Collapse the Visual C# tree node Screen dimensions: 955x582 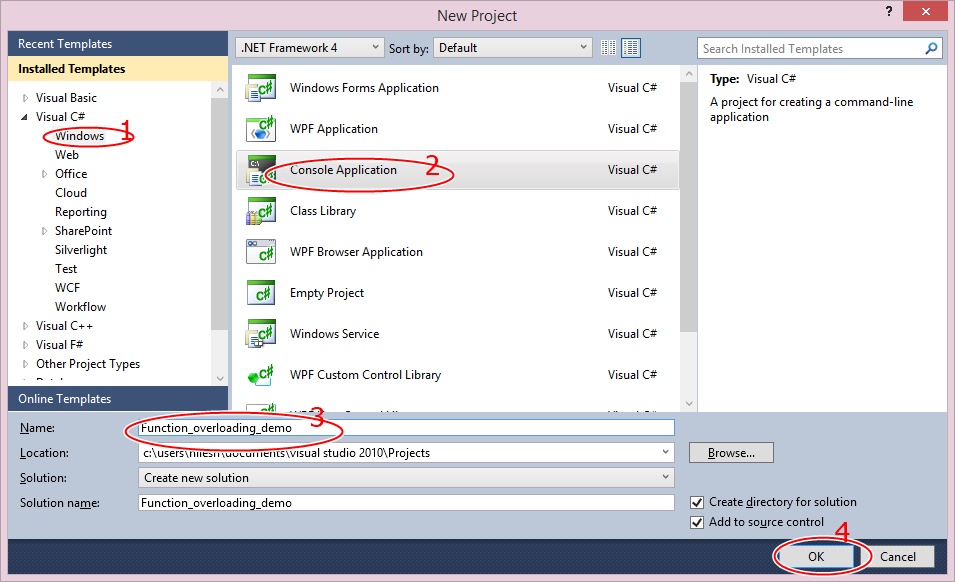(x=24, y=117)
